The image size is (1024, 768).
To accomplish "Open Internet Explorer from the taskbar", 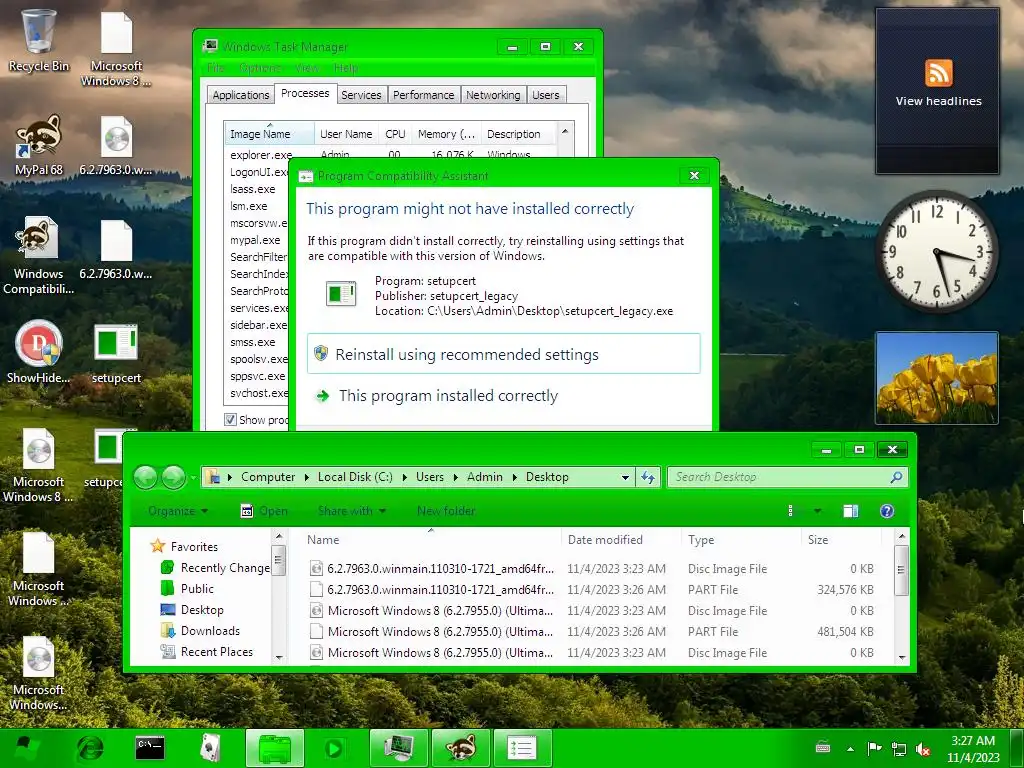I will coord(90,748).
